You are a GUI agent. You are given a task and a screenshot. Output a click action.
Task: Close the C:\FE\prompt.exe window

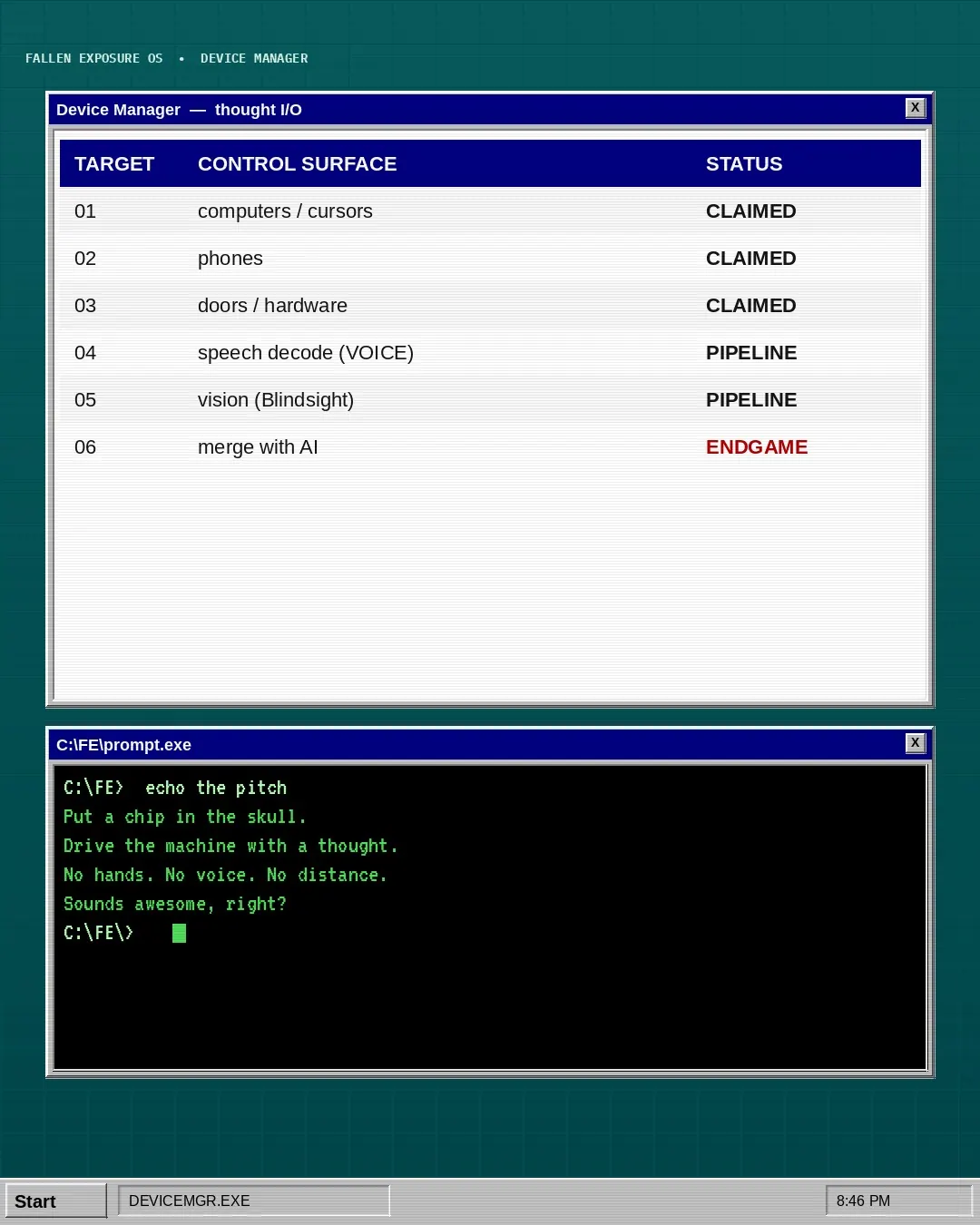[915, 743]
